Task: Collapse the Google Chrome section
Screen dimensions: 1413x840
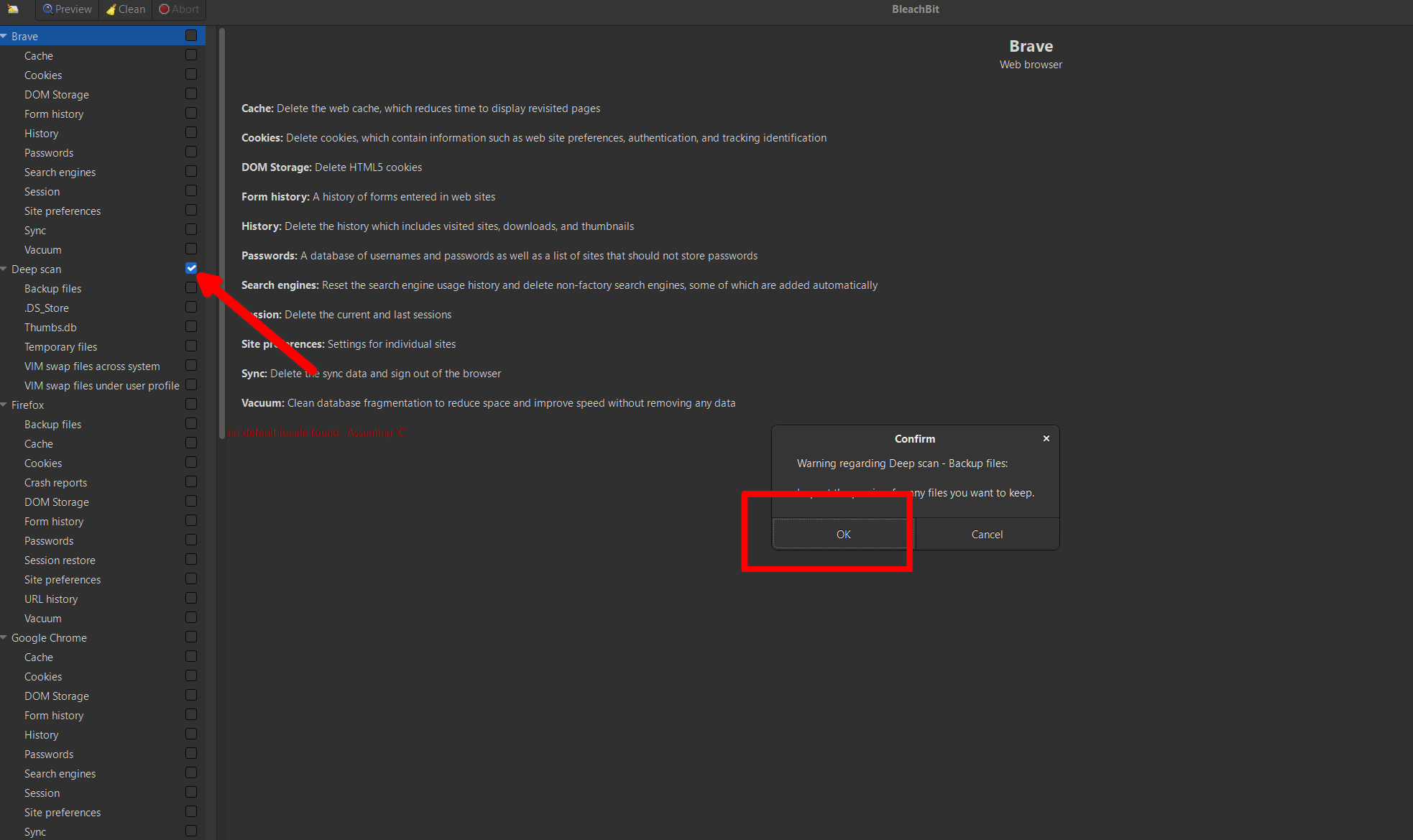Action: coord(4,637)
